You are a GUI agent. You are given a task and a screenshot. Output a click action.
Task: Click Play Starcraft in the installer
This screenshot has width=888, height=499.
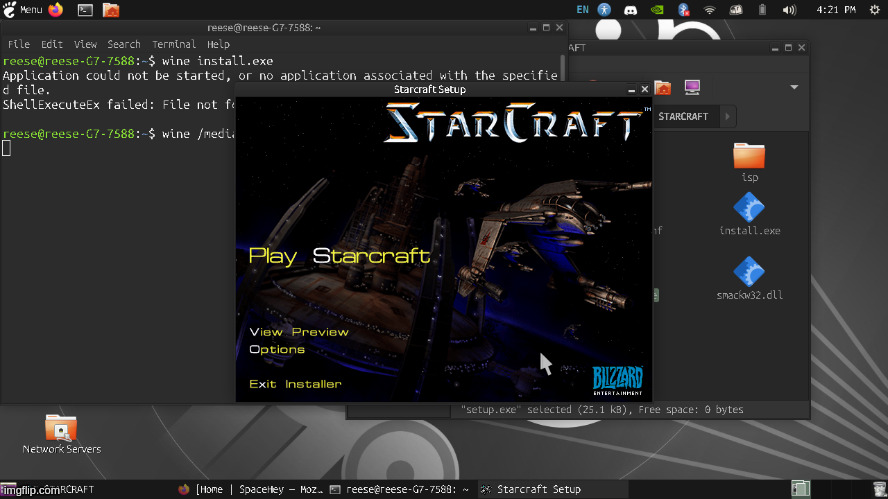pyautogui.click(x=339, y=257)
